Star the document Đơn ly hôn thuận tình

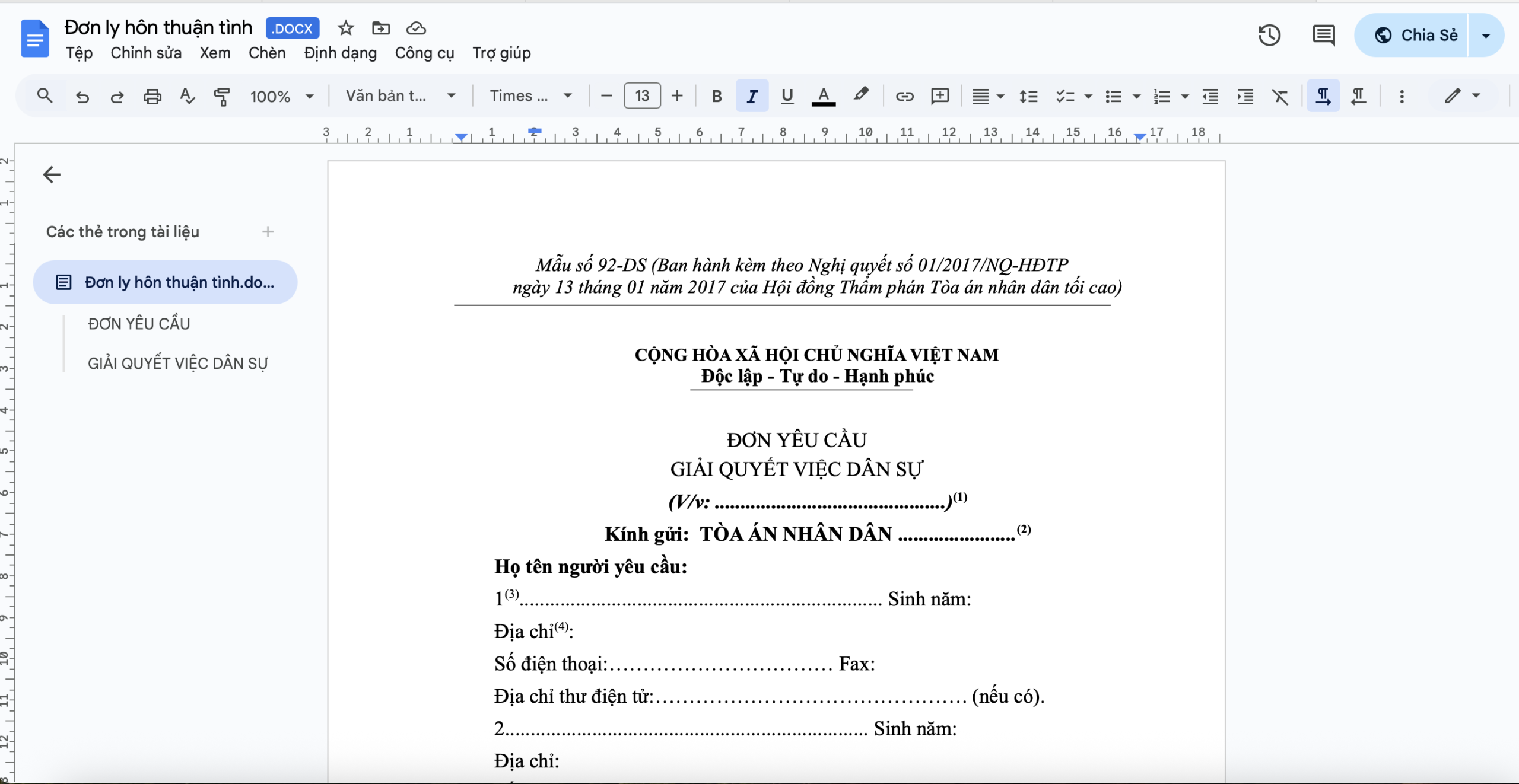pyautogui.click(x=347, y=28)
